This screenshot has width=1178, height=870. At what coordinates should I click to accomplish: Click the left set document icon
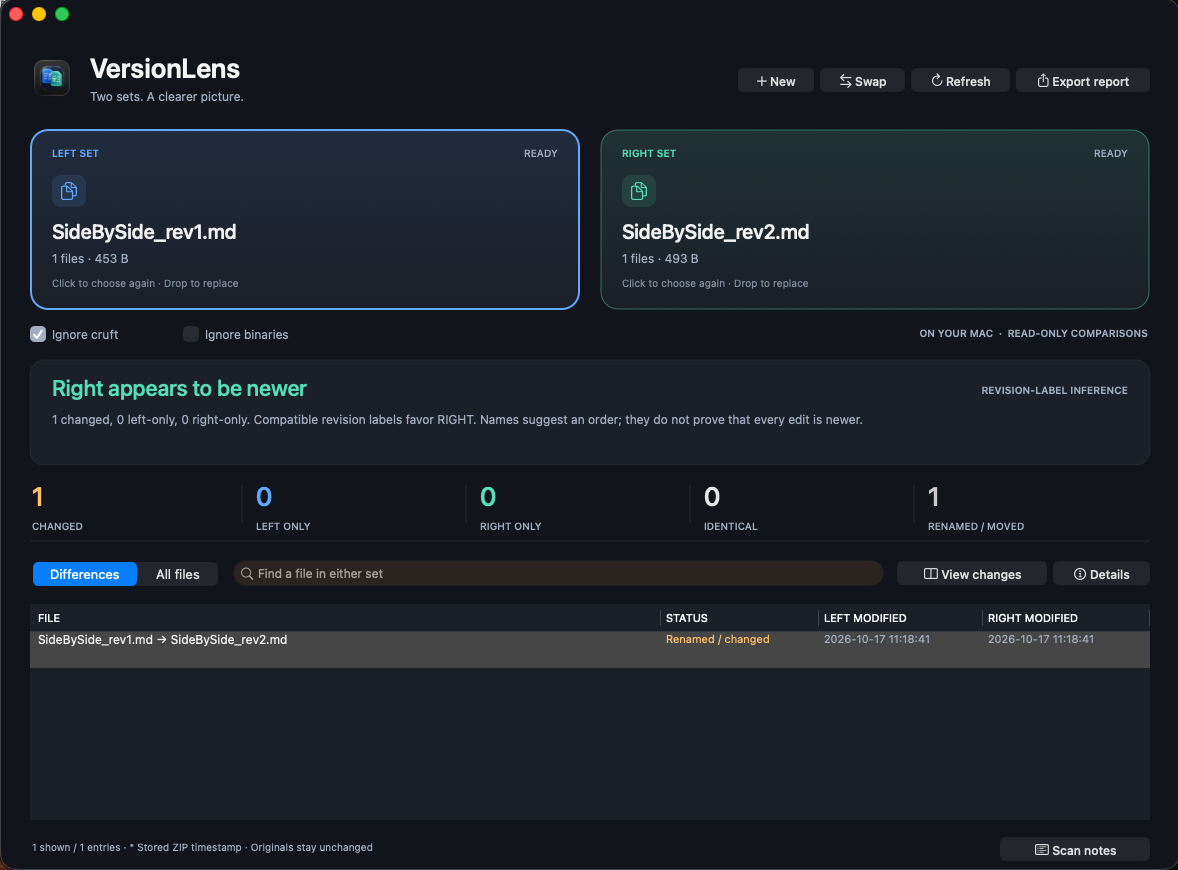click(x=68, y=191)
